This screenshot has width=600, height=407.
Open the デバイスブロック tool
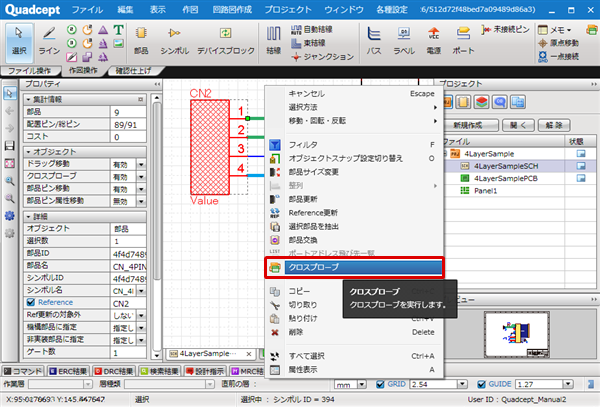pos(226,40)
